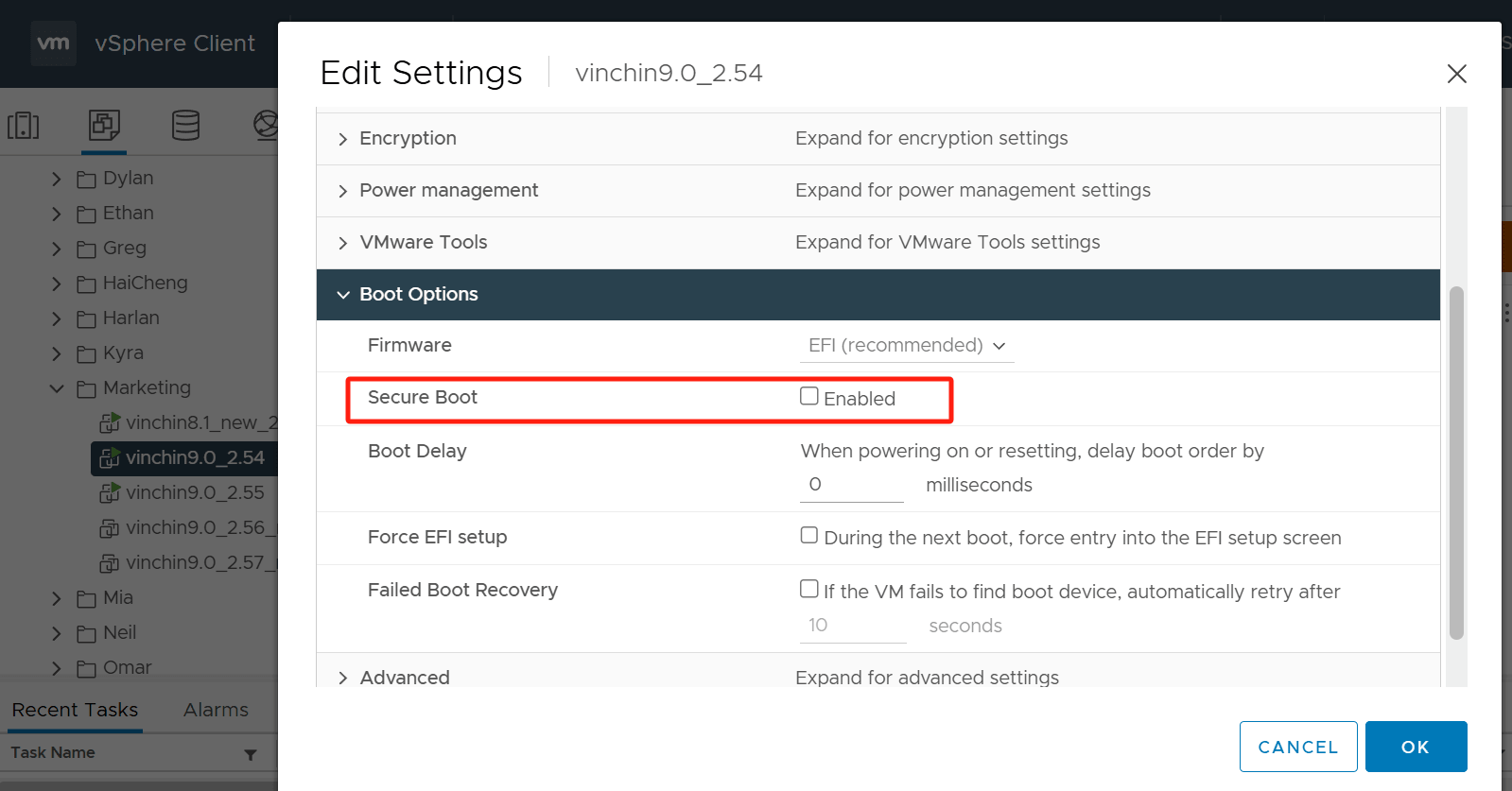
Task: Enable the Secure Boot checkbox
Action: pyautogui.click(x=809, y=396)
